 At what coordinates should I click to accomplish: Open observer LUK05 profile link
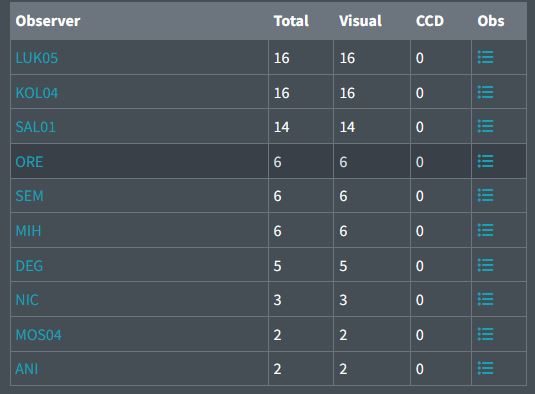pyautogui.click(x=37, y=58)
